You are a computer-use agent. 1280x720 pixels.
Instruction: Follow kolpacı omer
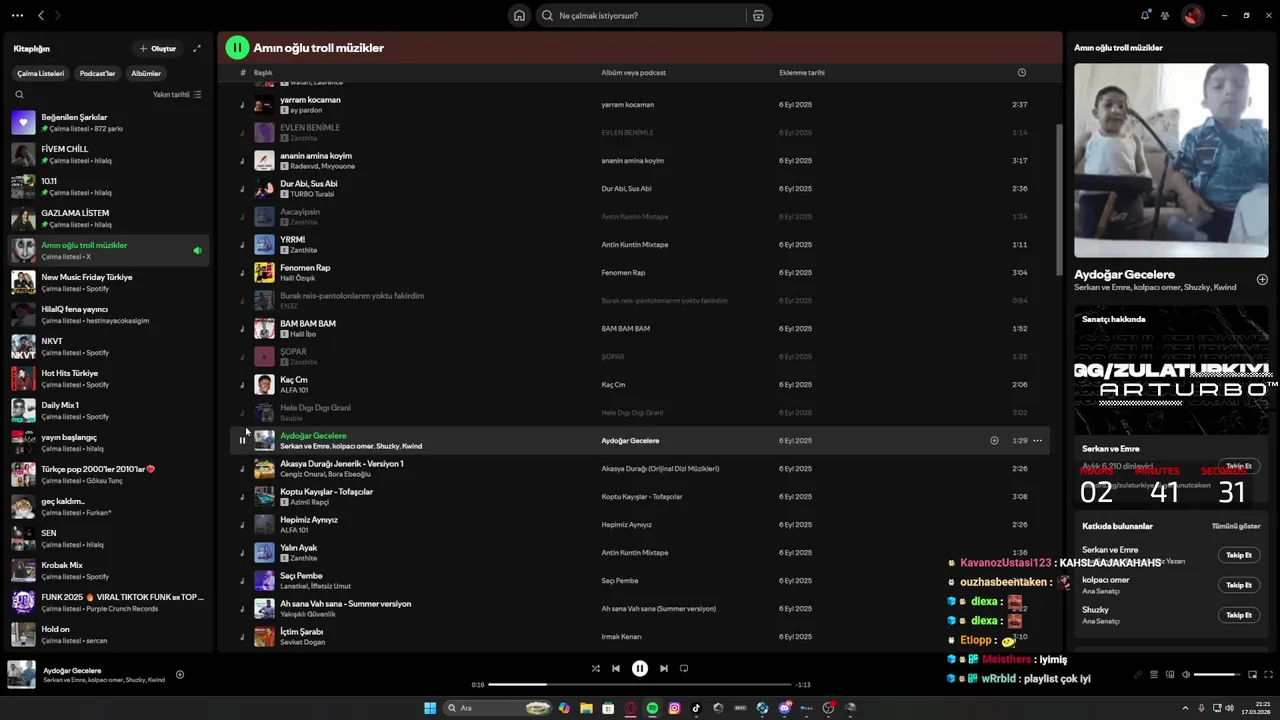[x=1239, y=585]
